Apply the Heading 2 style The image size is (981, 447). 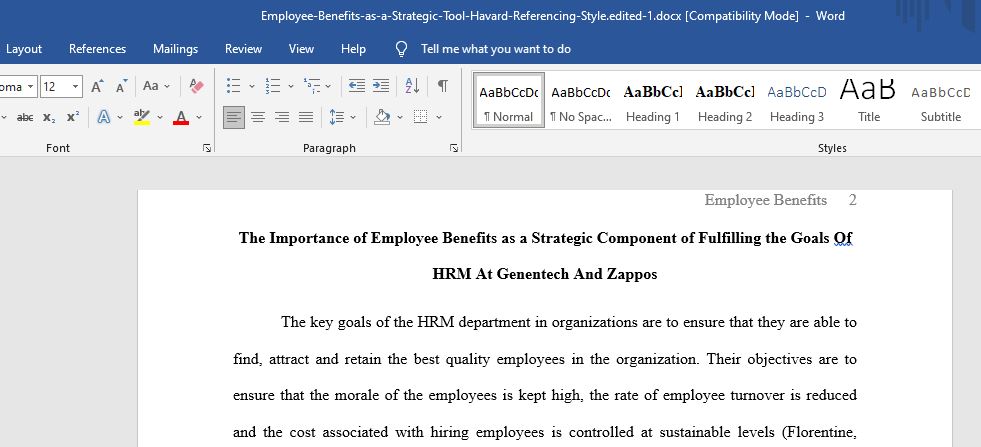point(724,100)
